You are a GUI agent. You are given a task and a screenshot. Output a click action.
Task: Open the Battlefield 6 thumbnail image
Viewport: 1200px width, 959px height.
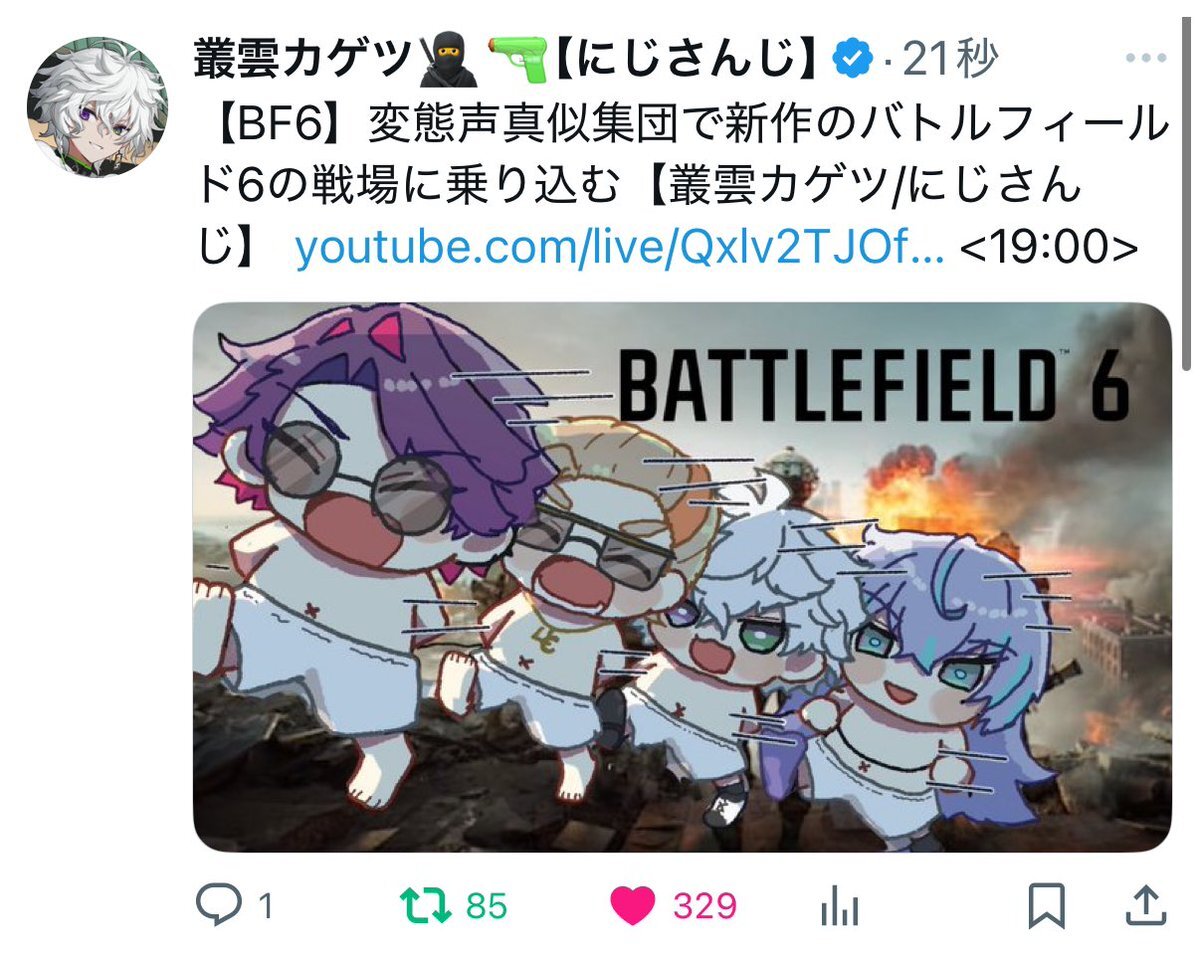[x=682, y=577]
